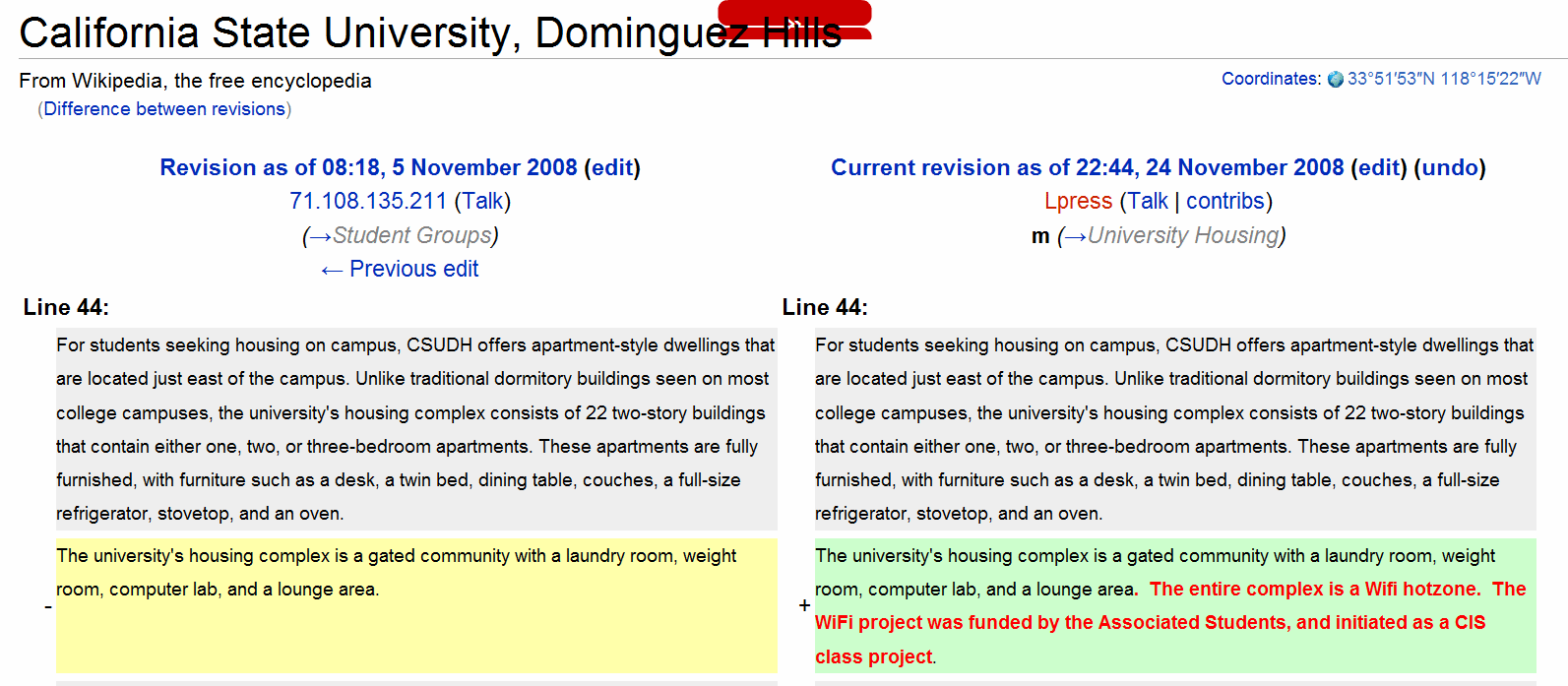Go to the Previous edit

[x=400, y=269]
